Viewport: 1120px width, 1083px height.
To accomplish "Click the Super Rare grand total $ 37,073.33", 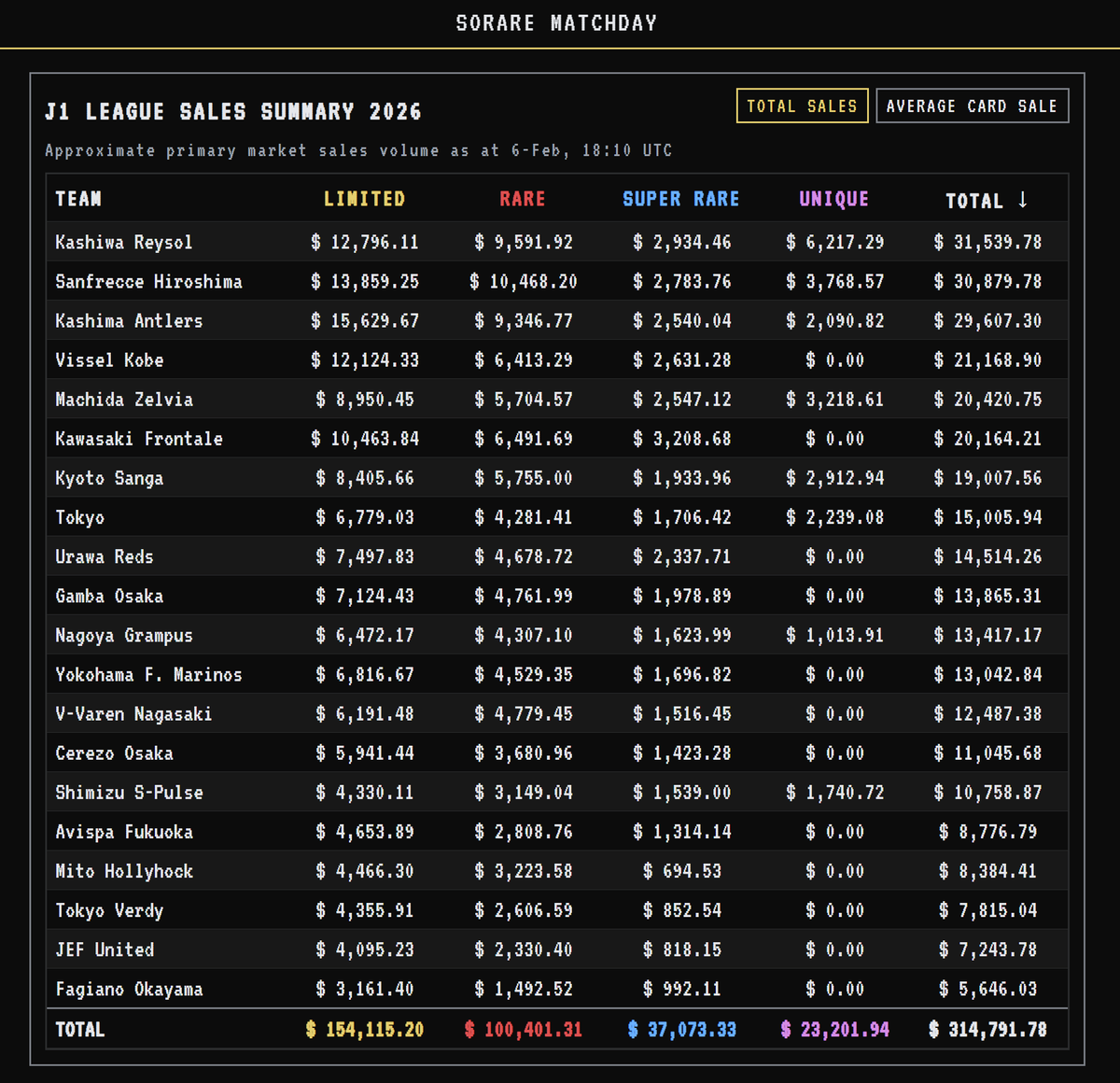I will pyautogui.click(x=681, y=1029).
